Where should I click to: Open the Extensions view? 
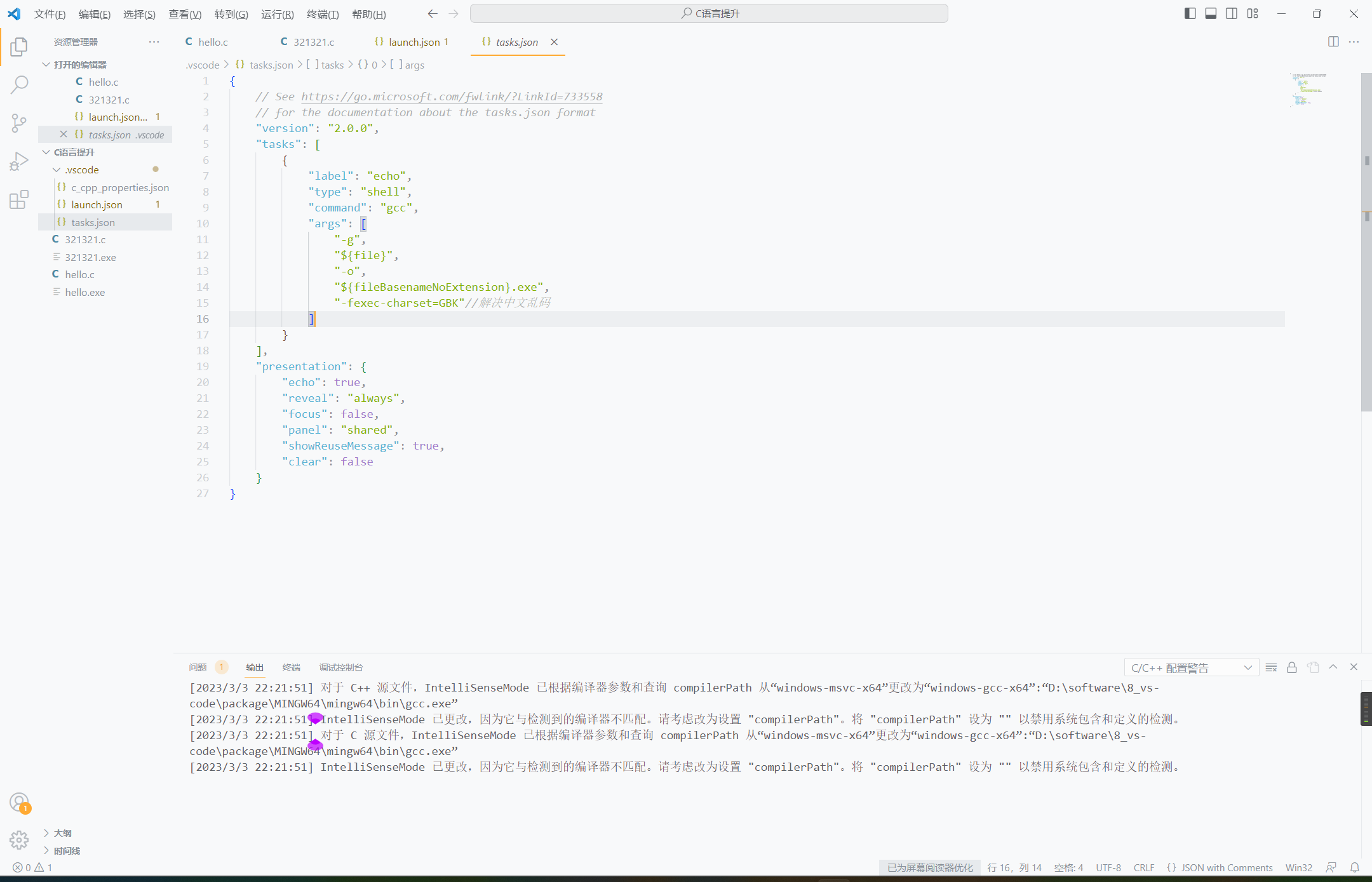click(x=19, y=199)
